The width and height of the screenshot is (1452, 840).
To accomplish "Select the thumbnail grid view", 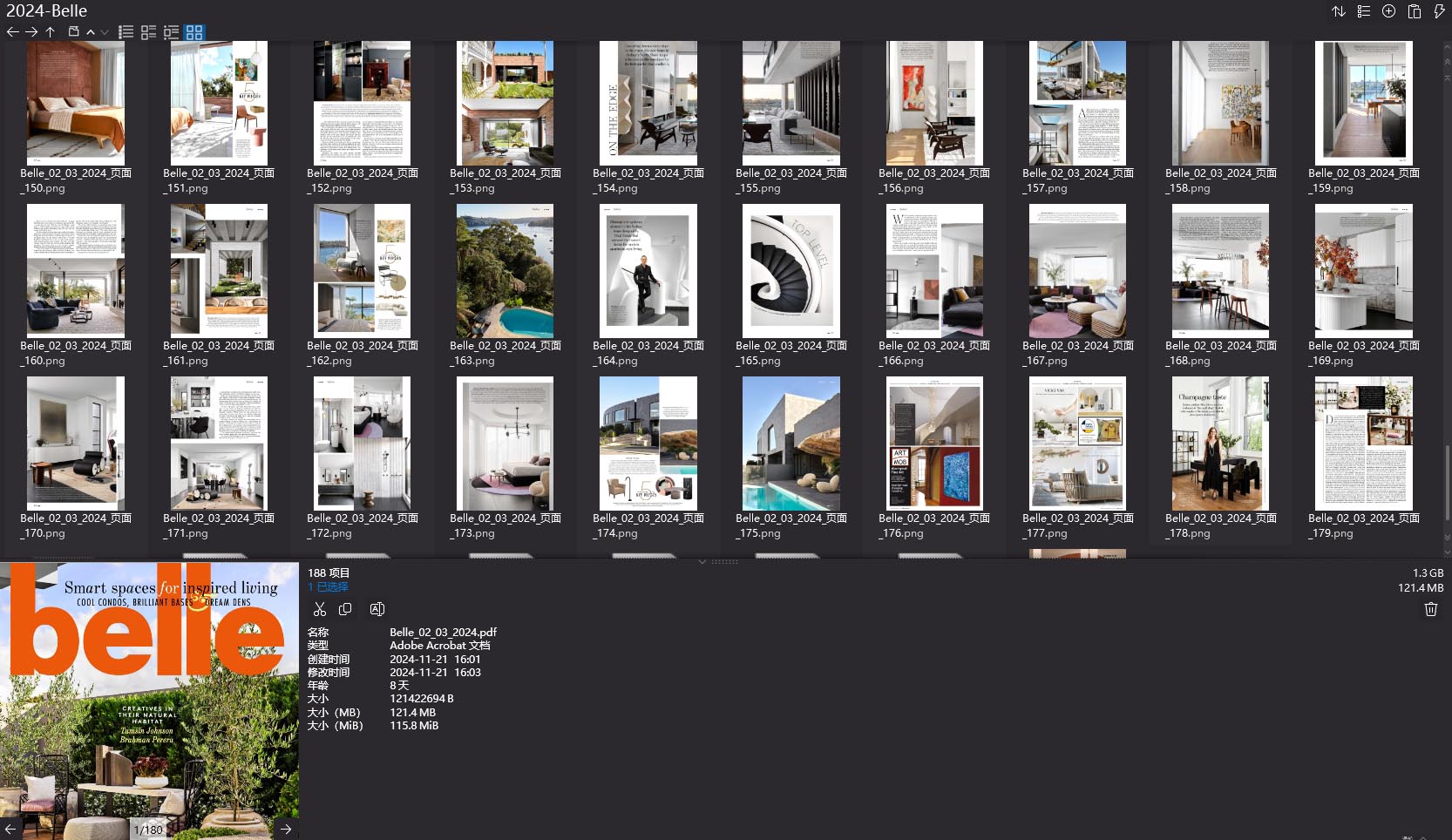I will [194, 32].
